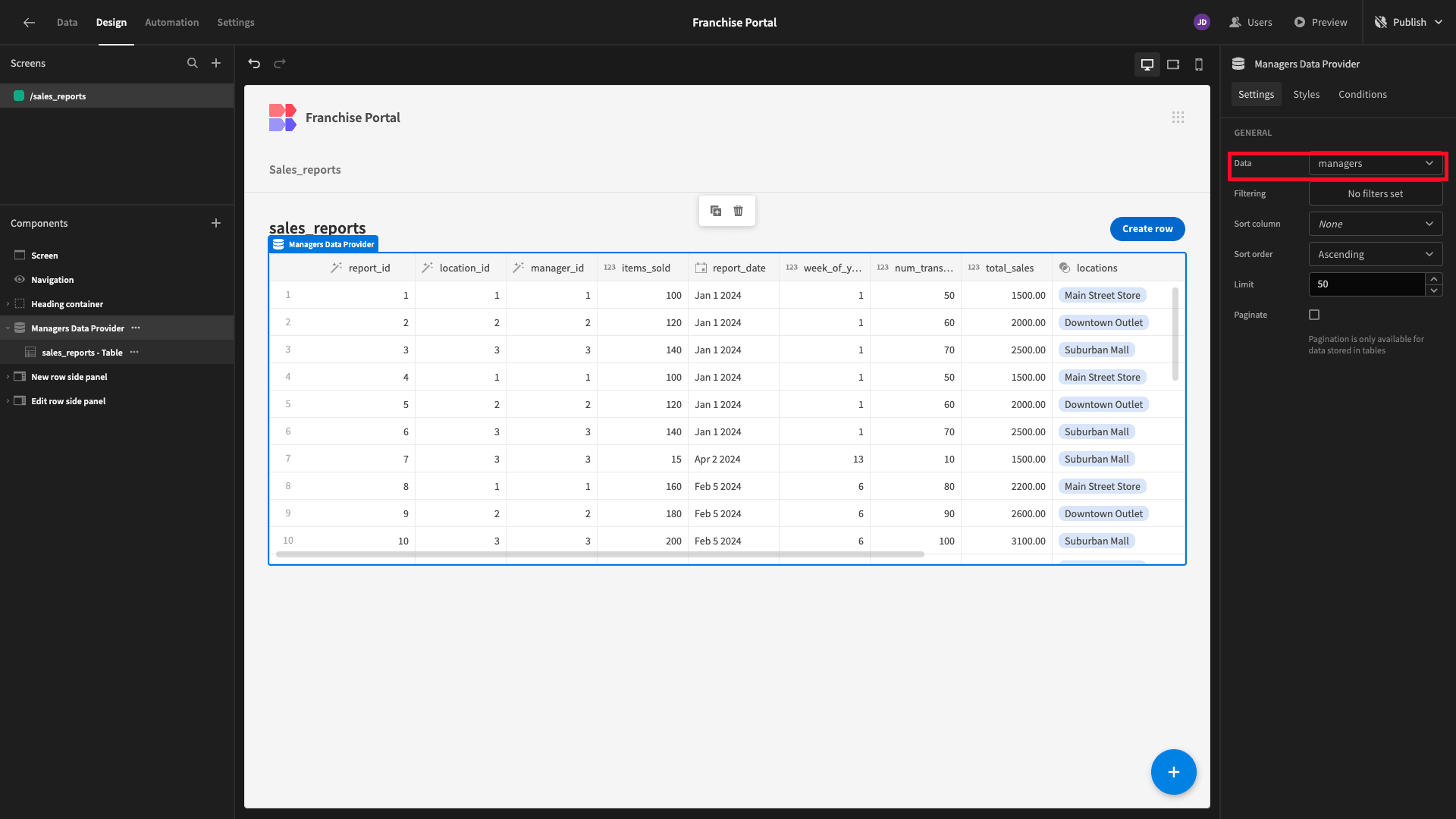Open the Data tab
1456x819 pixels.
[x=67, y=23]
